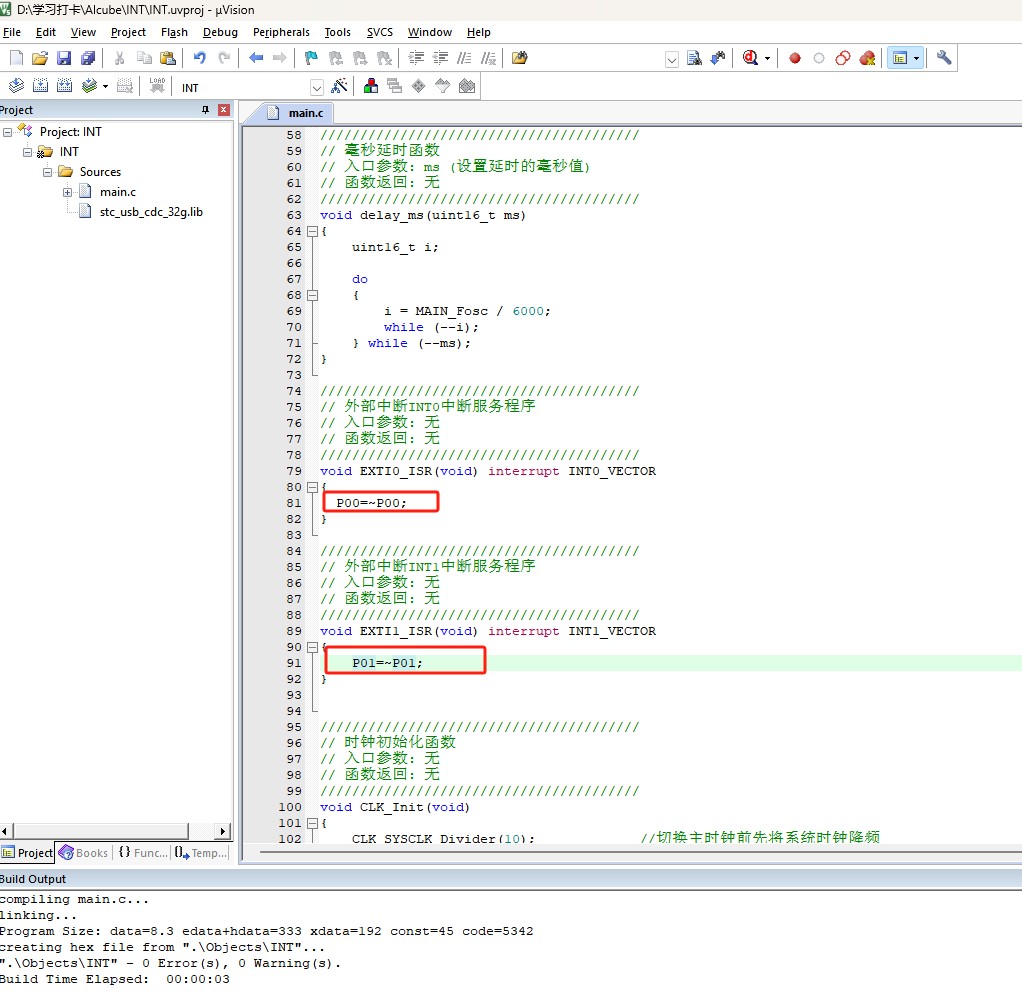1022x992 pixels.
Task: Save the current file
Action: point(64,58)
